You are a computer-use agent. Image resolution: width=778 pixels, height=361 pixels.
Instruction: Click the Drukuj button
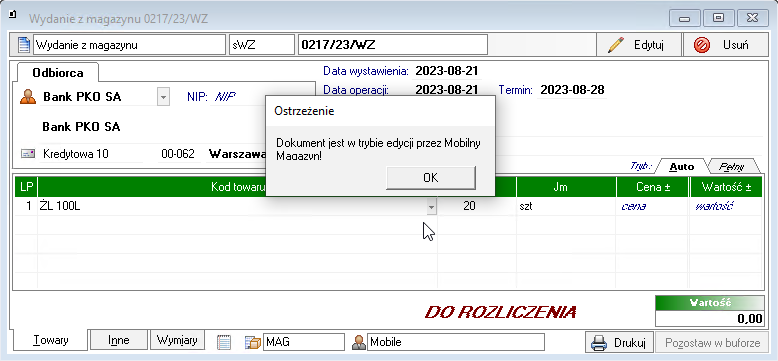[x=619, y=342]
